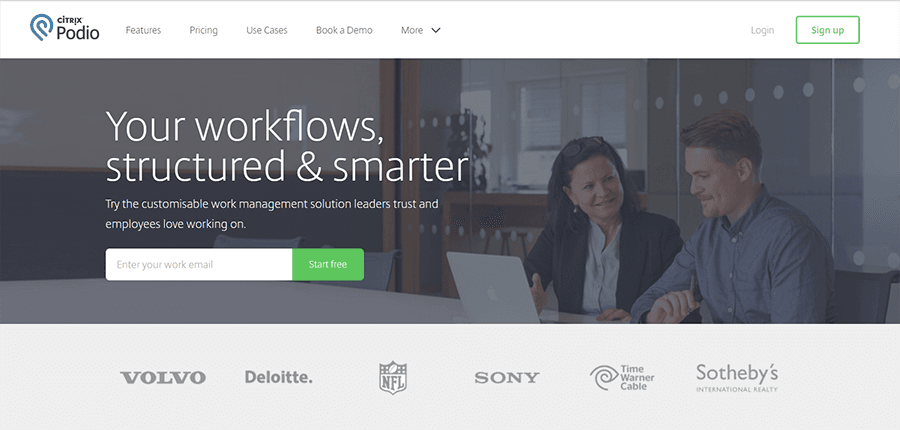Viewport: 900px width, 430px height.
Task: Click the Login link
Action: click(762, 30)
